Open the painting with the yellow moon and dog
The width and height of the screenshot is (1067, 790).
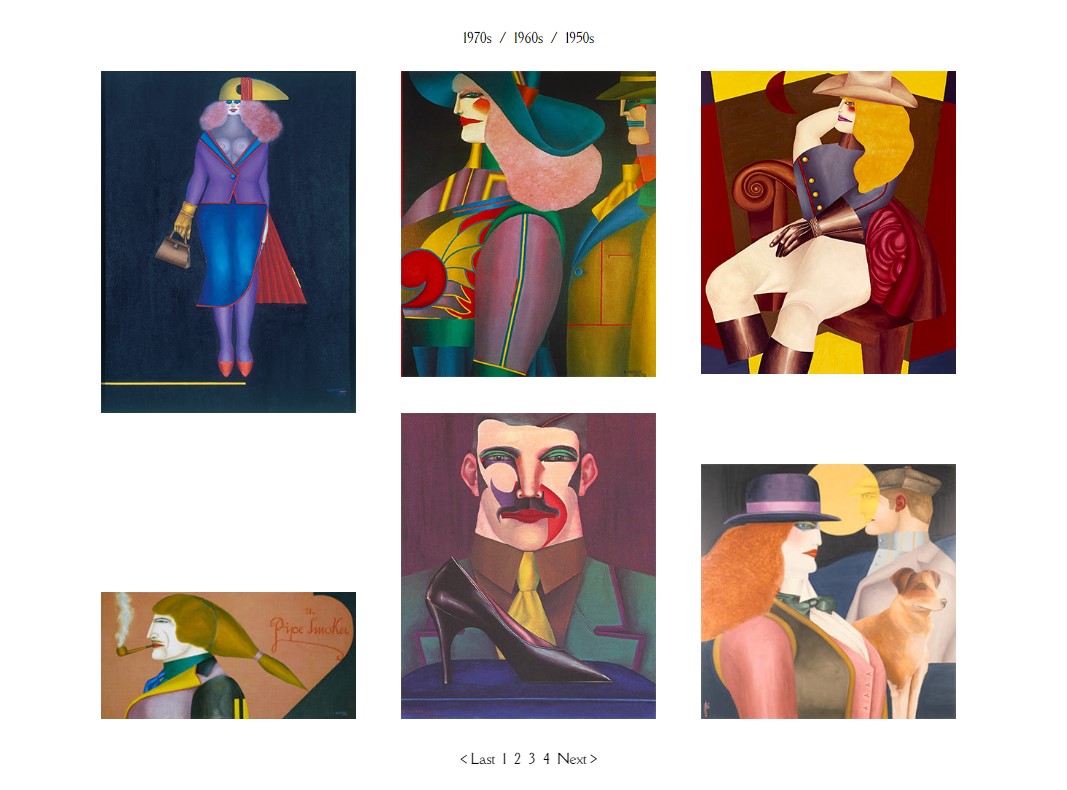click(x=828, y=591)
